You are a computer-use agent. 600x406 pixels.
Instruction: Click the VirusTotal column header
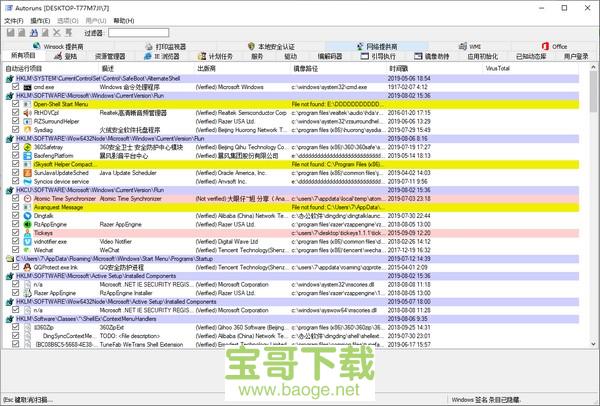[531, 68]
